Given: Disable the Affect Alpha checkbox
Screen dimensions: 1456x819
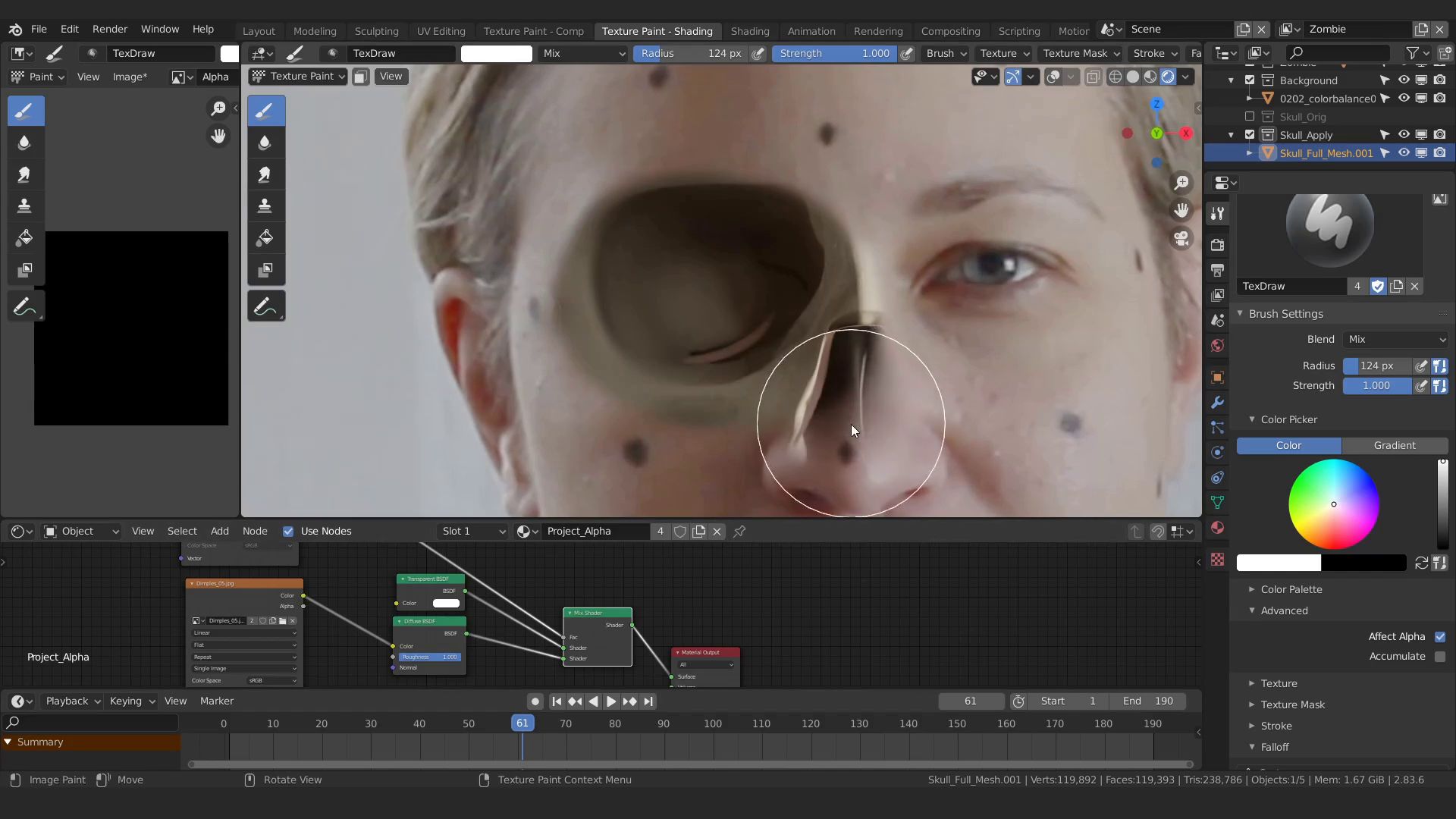Looking at the screenshot, I should 1440,637.
